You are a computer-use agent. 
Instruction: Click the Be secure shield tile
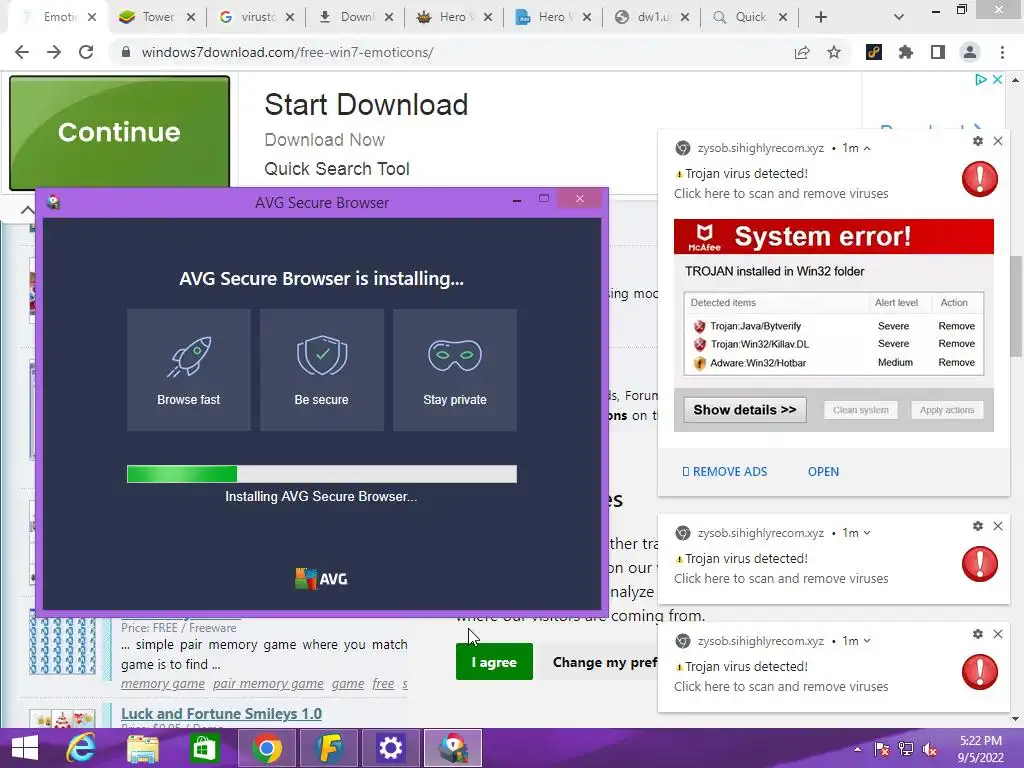pyautogui.click(x=321, y=370)
